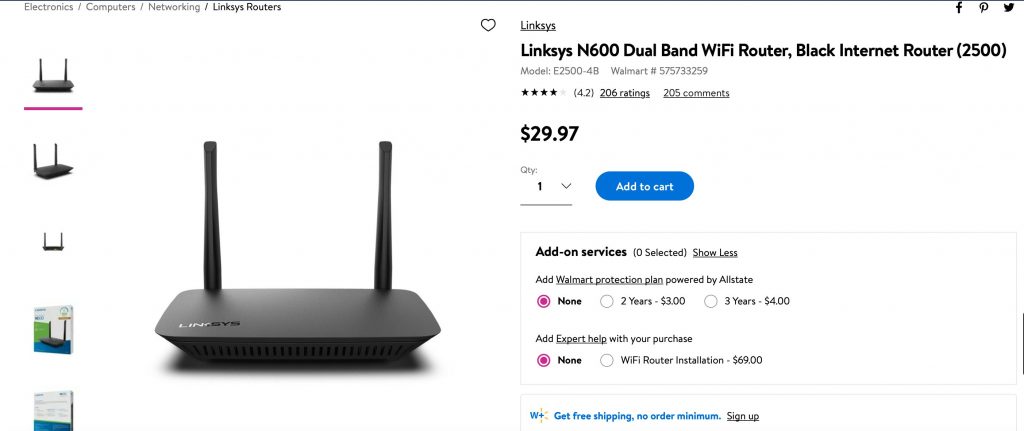Click the heart favorite icon
This screenshot has width=1024, height=431.
pos(488,25)
